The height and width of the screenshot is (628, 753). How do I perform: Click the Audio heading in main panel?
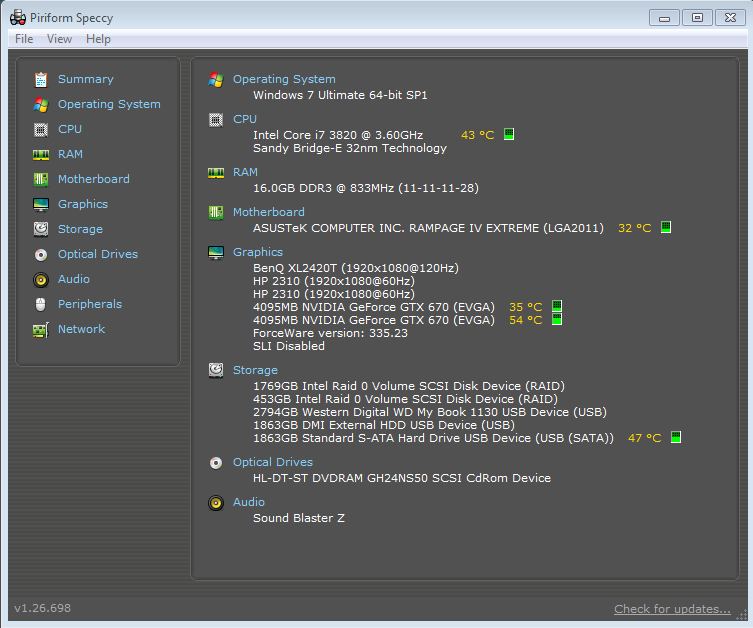249,502
